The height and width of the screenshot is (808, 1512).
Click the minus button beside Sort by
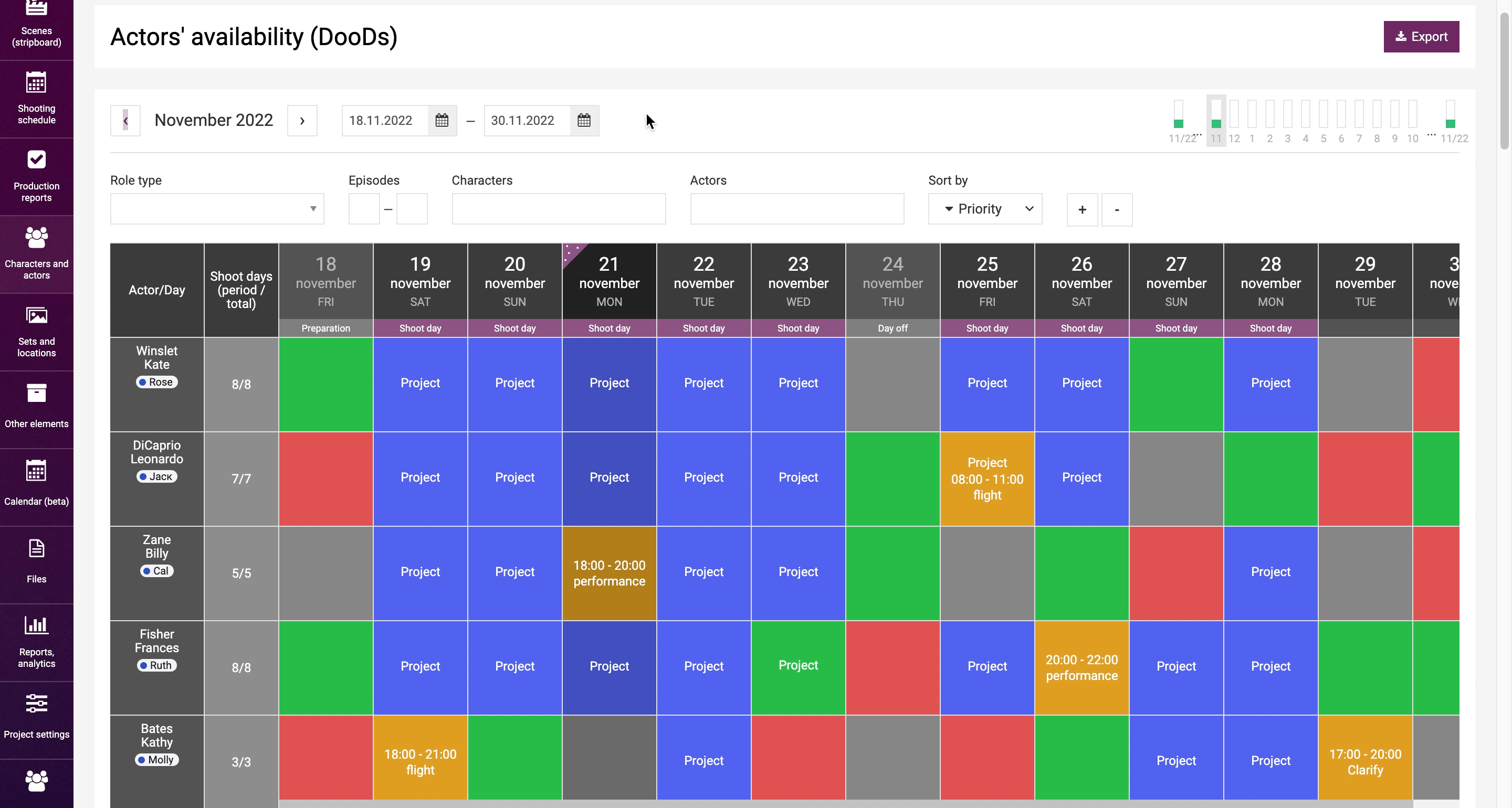(1116, 209)
